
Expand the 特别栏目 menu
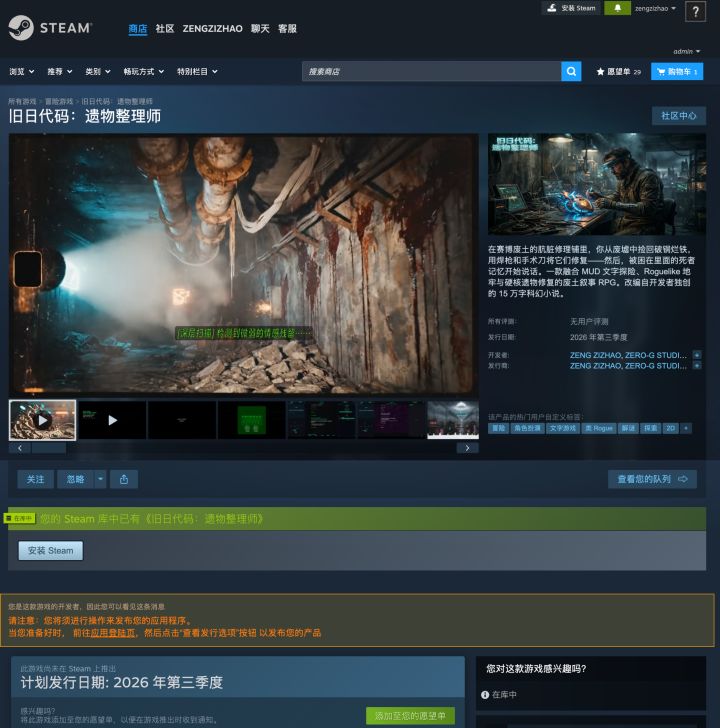coord(197,72)
